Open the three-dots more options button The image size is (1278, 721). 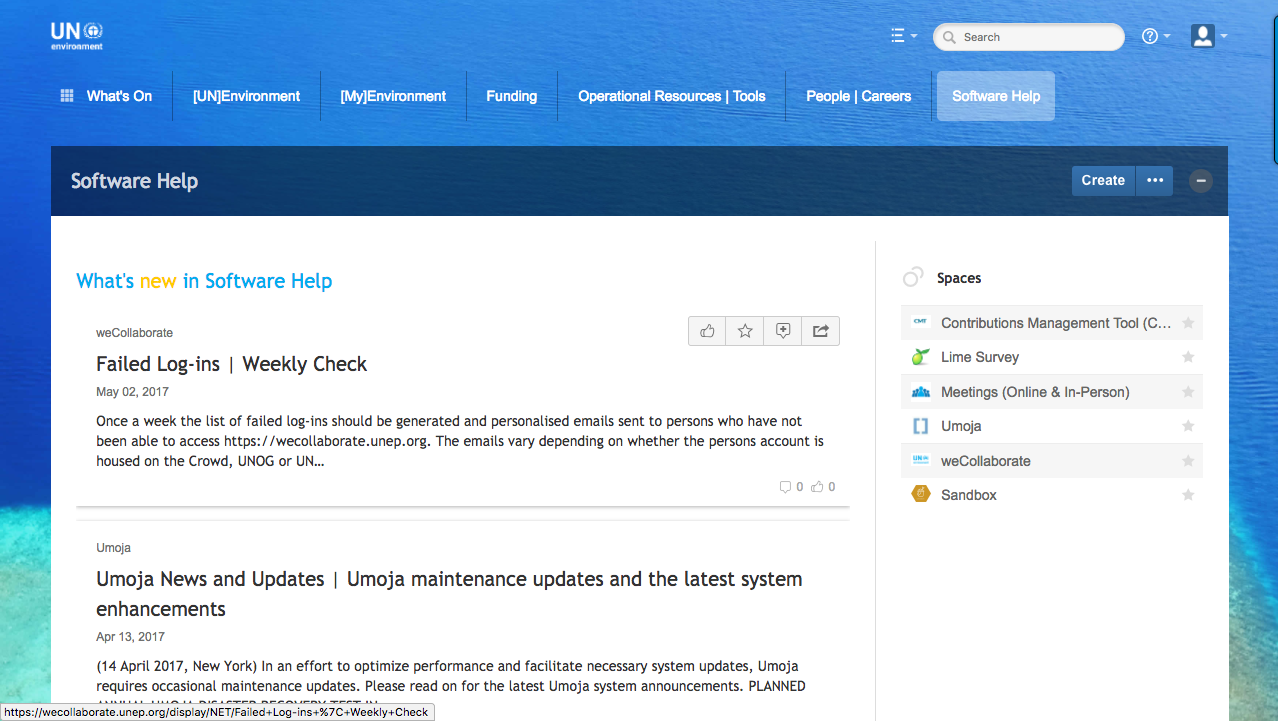click(1154, 180)
